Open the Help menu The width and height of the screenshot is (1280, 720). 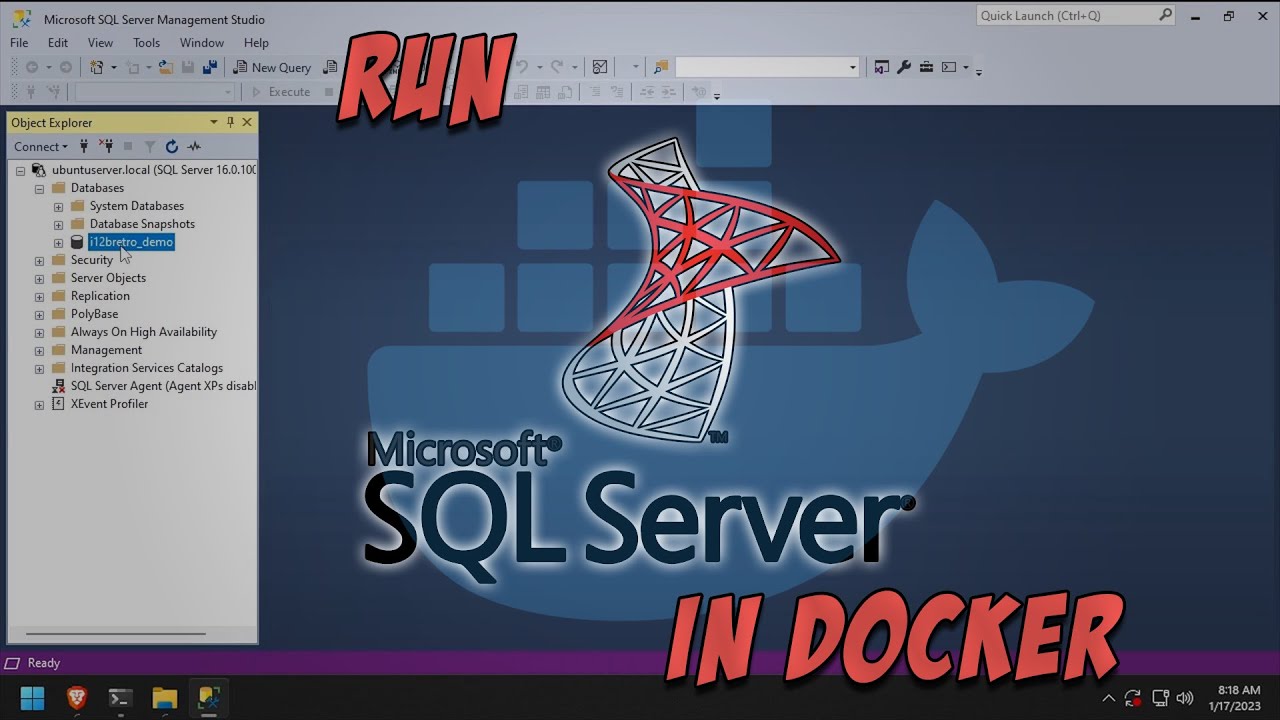click(256, 43)
